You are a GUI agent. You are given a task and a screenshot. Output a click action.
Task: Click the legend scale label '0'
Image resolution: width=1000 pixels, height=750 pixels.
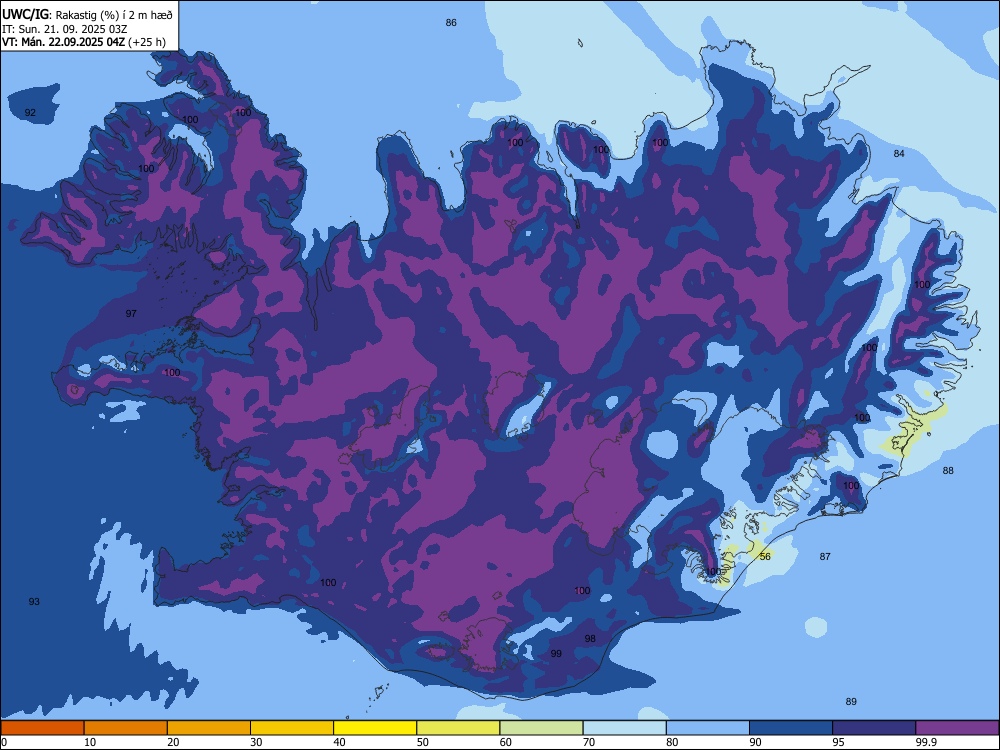pos(4,742)
